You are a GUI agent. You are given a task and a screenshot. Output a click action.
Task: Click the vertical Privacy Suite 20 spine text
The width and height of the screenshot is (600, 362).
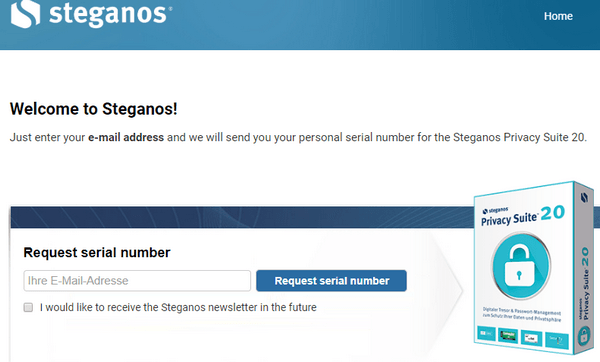click(585, 284)
